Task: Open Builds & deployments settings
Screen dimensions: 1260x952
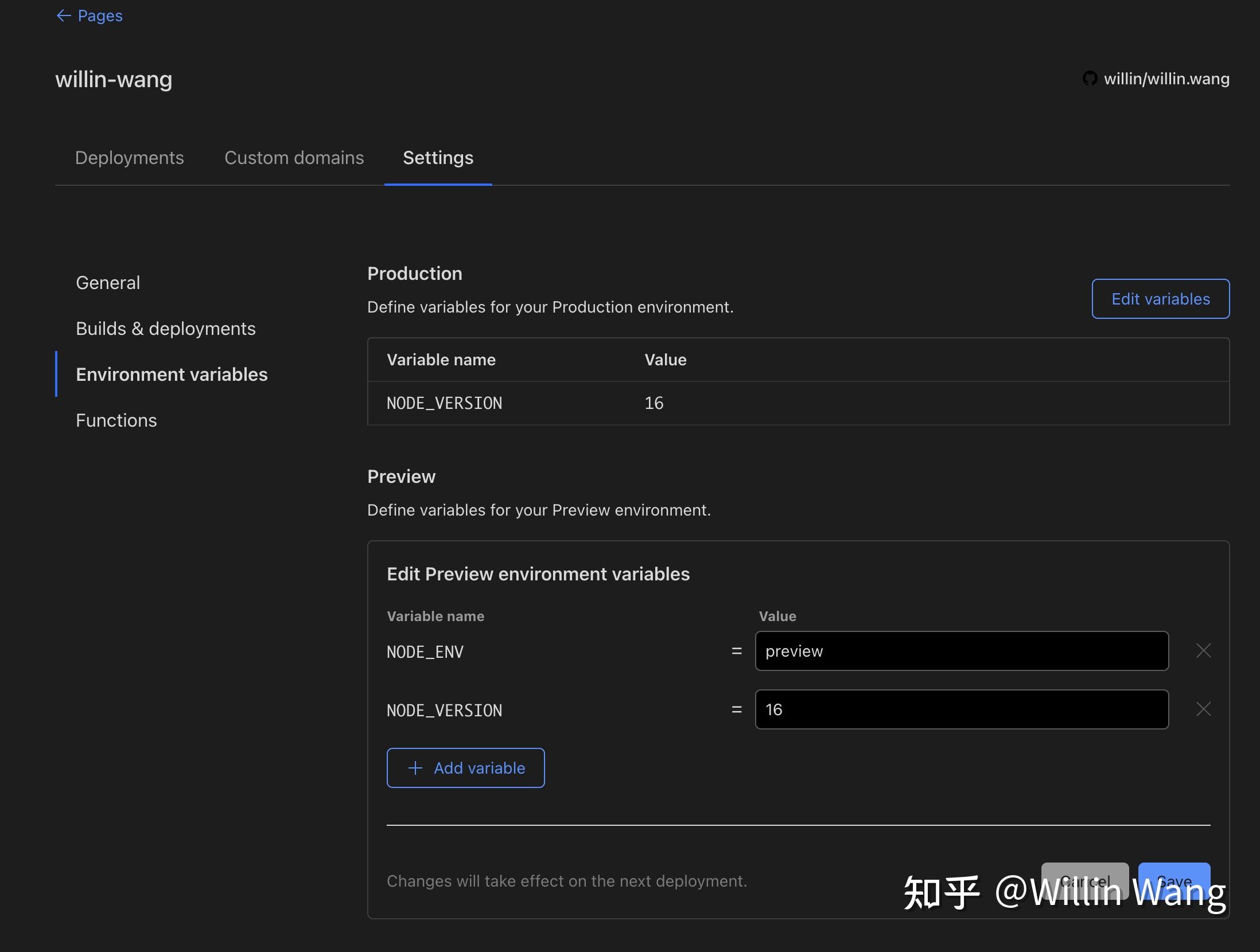Action: pyautogui.click(x=166, y=328)
